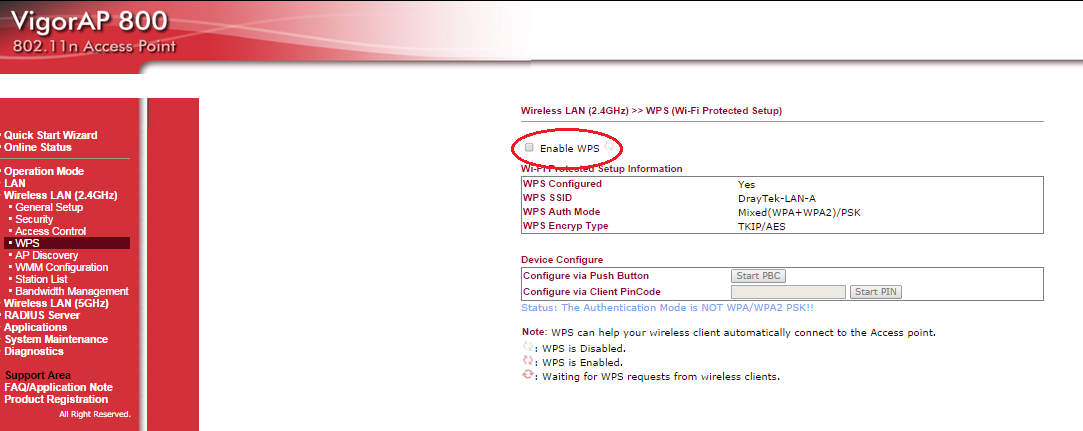Select Operation Mode in sidebar

44,171
